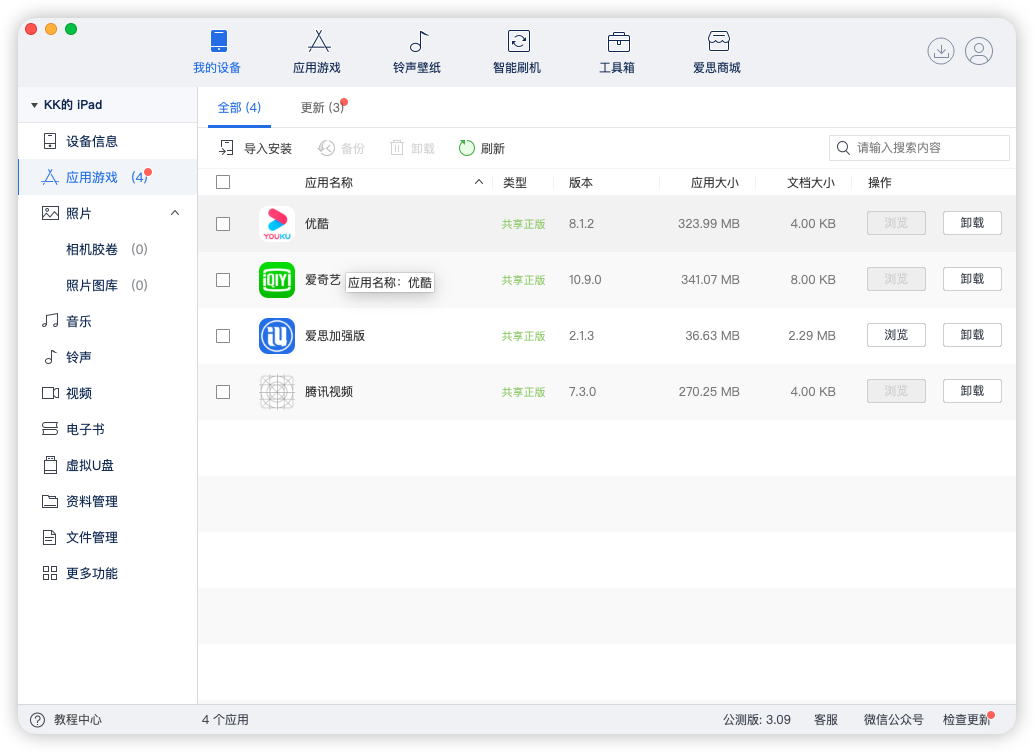Open the download manager icon top right
The height and width of the screenshot is (752, 1034).
click(x=941, y=50)
